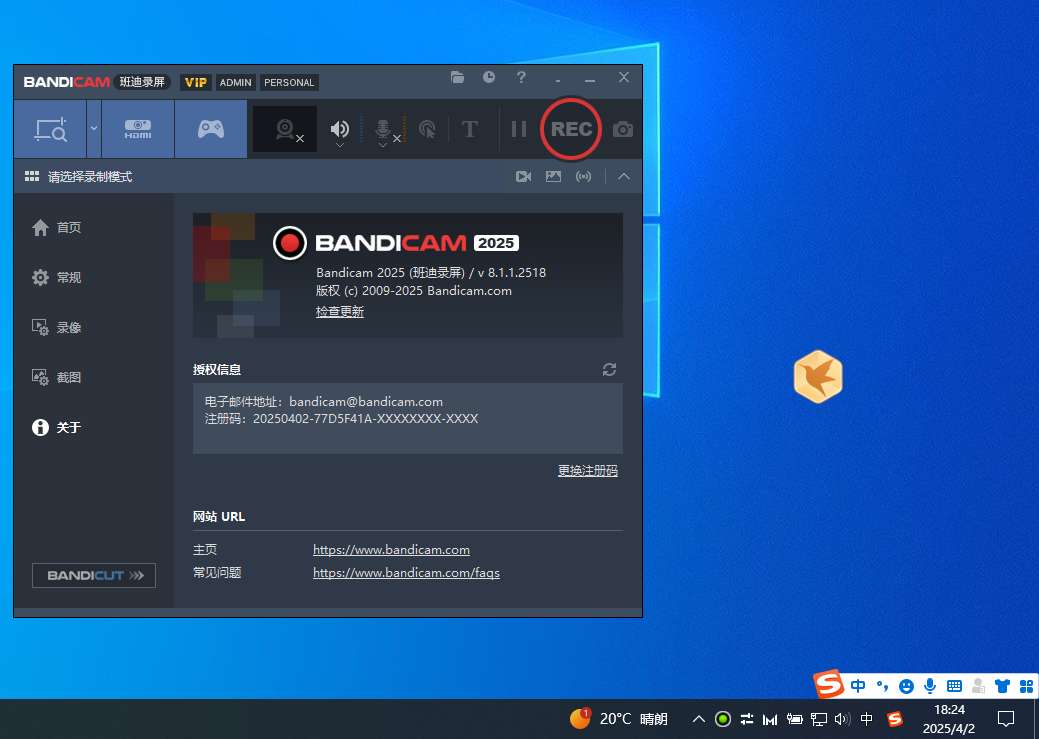Click the bird desktop widget icon
This screenshot has width=1039, height=739.
pos(818,376)
